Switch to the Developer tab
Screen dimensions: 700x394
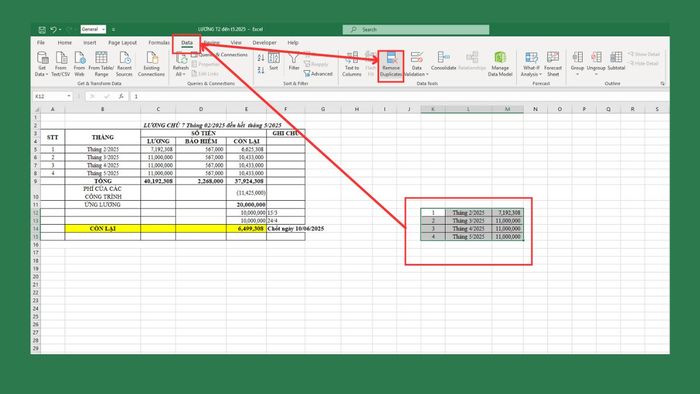[264, 43]
